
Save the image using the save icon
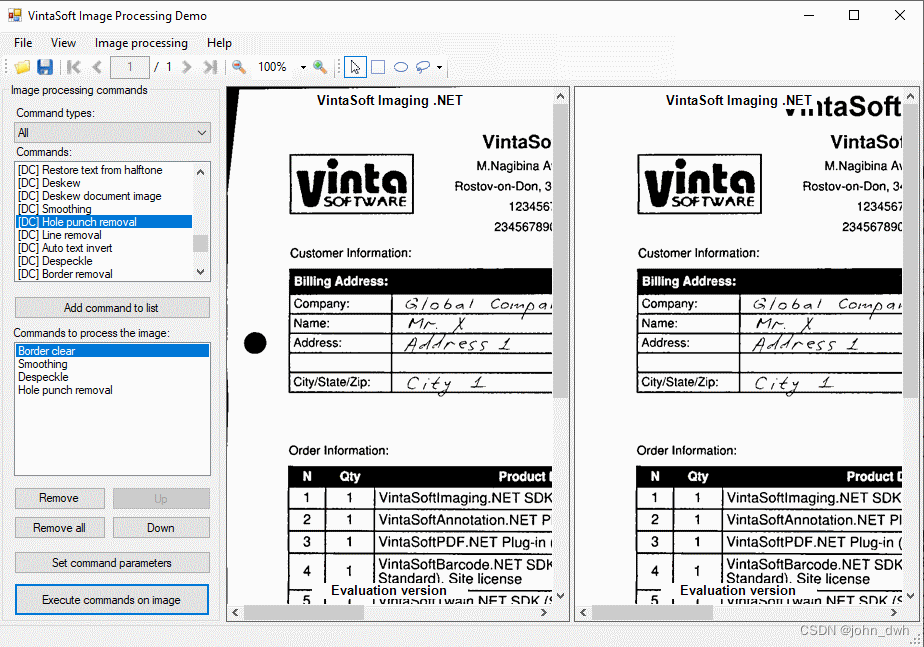[x=45, y=67]
